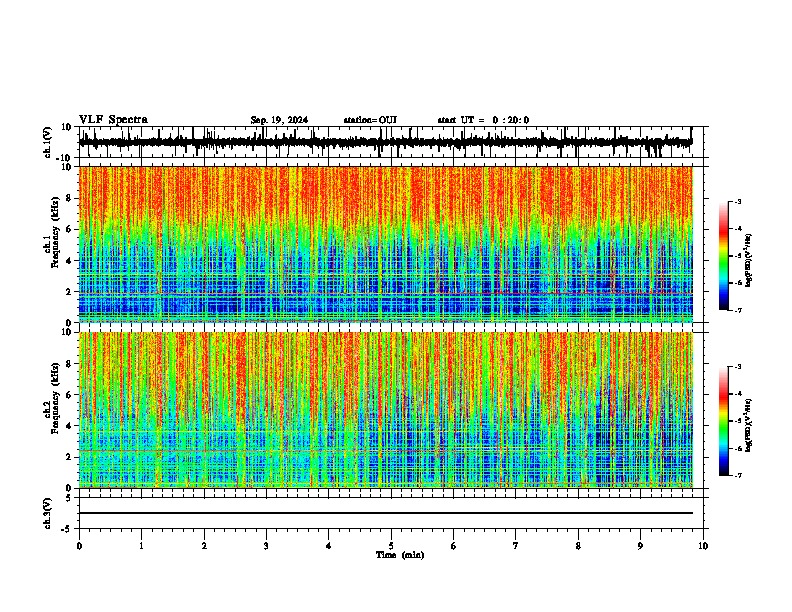Click the flat ch.3 voltage line
Screen dimensions: 792x612
coord(385,513)
